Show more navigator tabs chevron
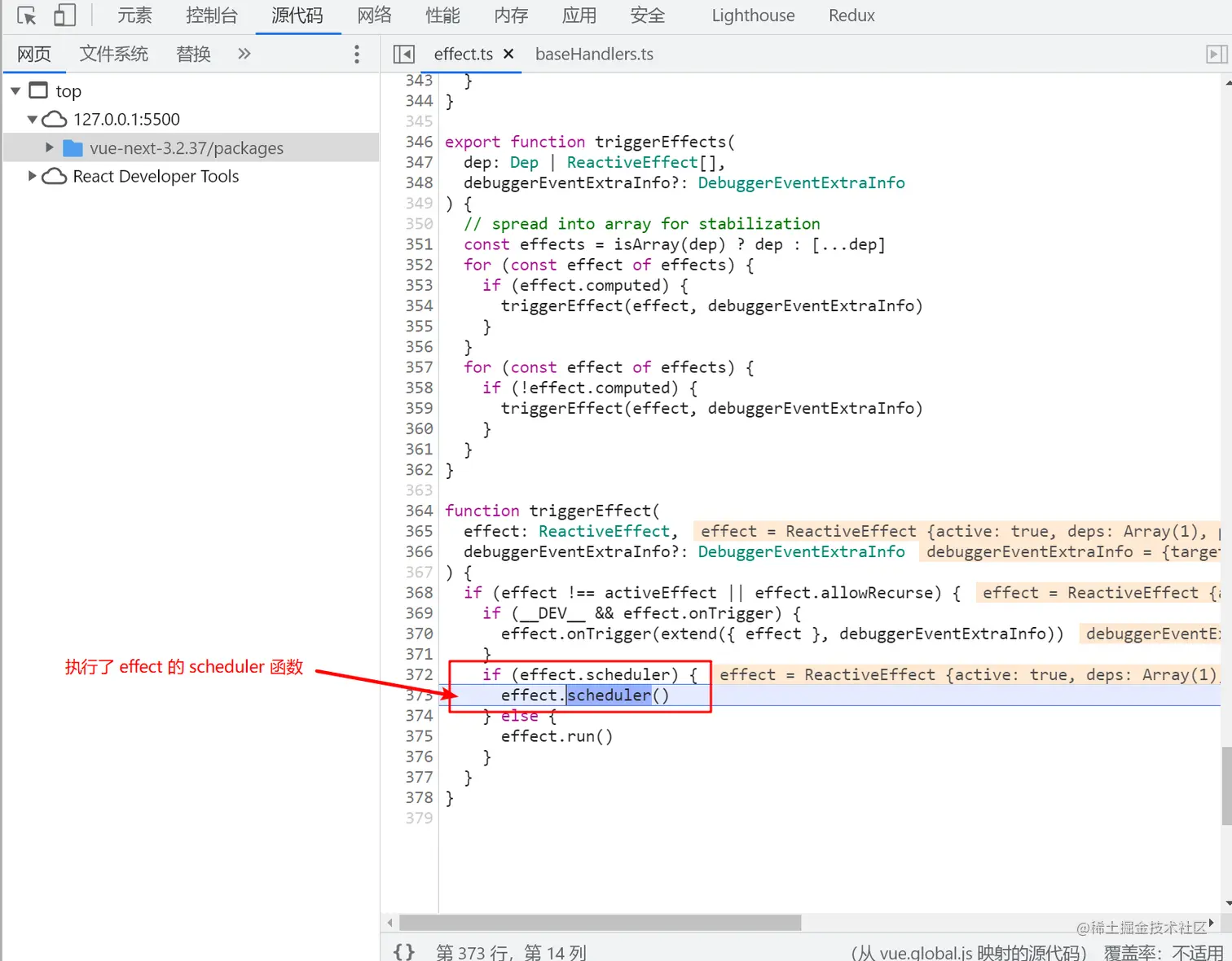The height and width of the screenshot is (961, 1232). tap(244, 54)
